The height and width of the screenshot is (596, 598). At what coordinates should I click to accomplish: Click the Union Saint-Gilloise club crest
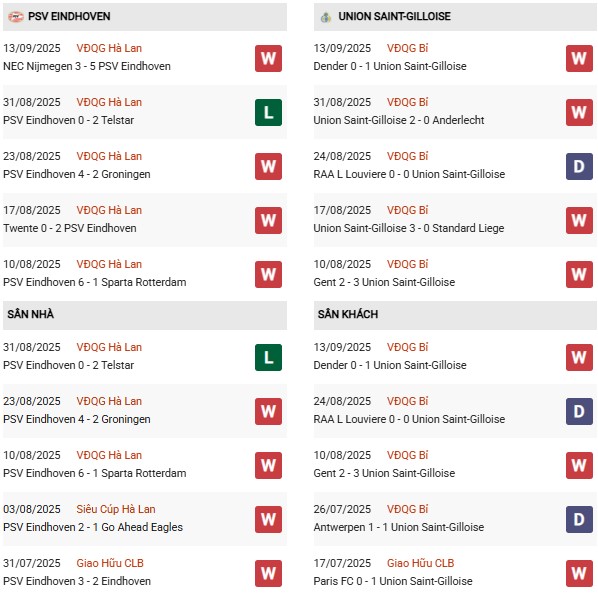coord(325,17)
